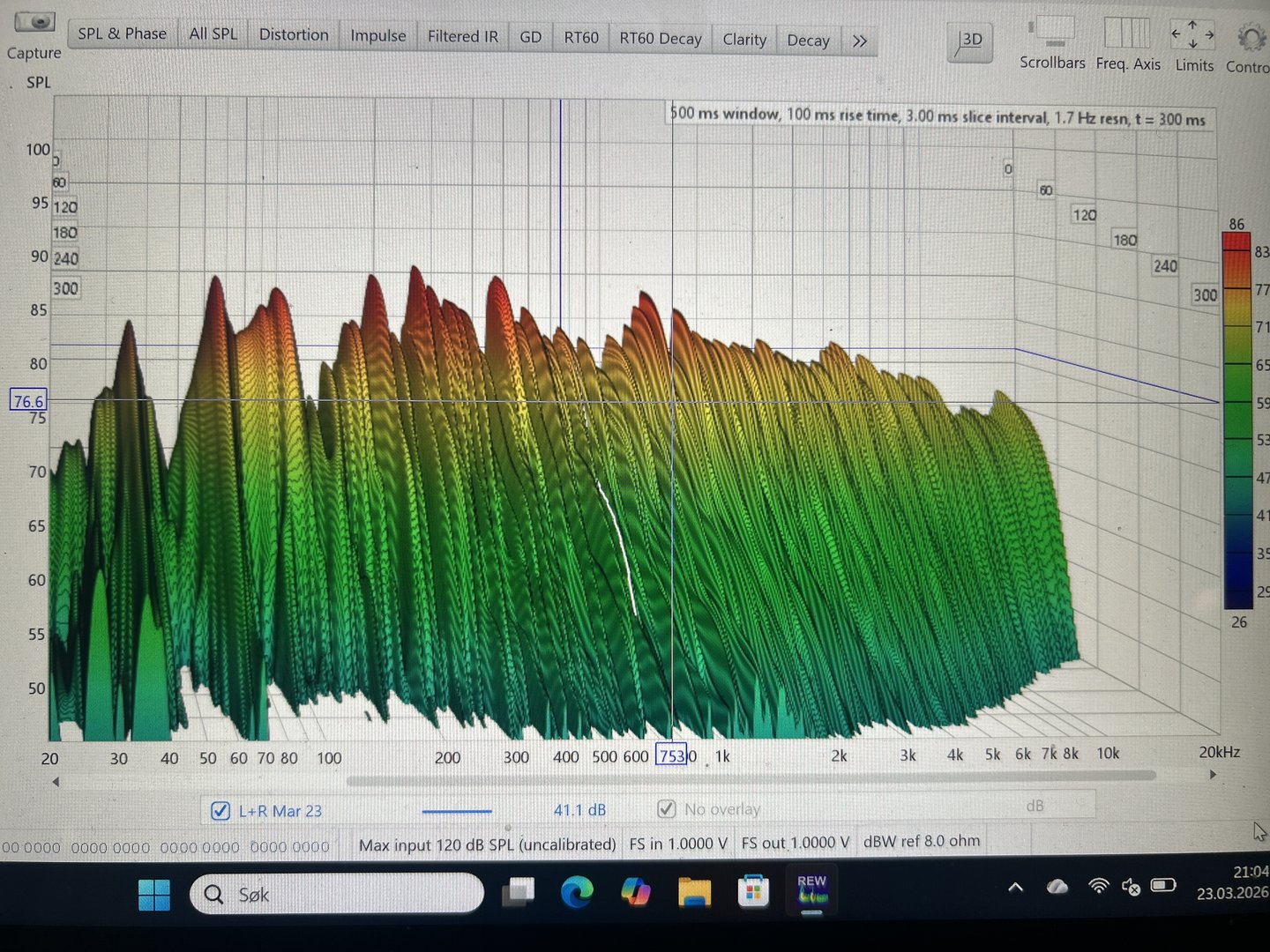Toggle the No overlay checkbox
Screen dimensions: 1270x952
[x=667, y=808]
